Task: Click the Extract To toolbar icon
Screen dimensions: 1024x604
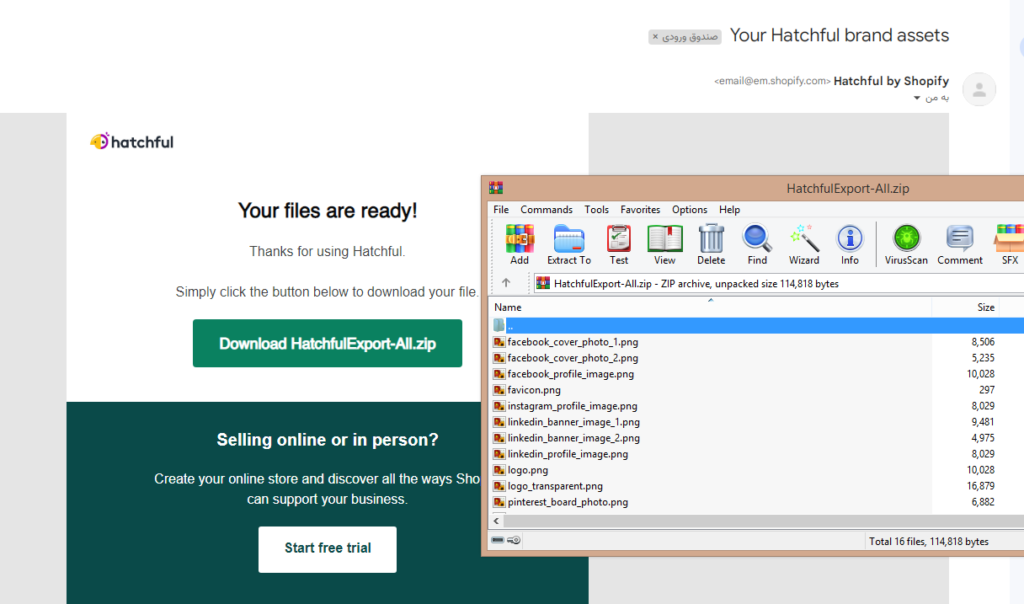Action: coord(568,243)
